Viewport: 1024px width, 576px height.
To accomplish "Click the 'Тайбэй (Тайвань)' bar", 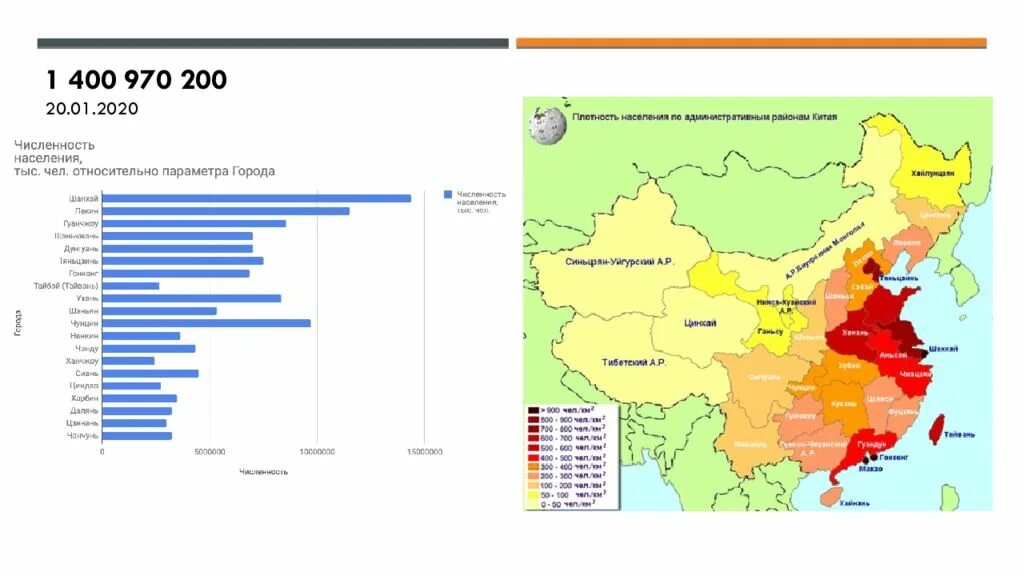I will pyautogui.click(x=131, y=286).
